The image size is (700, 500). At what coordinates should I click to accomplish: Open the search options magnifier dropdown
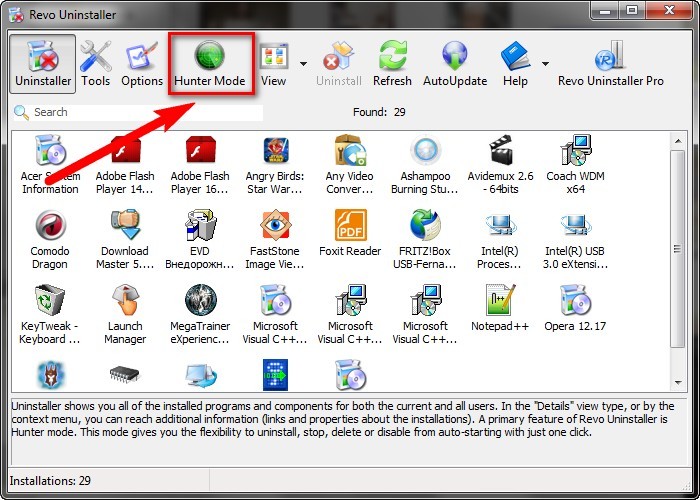click(x=21, y=112)
